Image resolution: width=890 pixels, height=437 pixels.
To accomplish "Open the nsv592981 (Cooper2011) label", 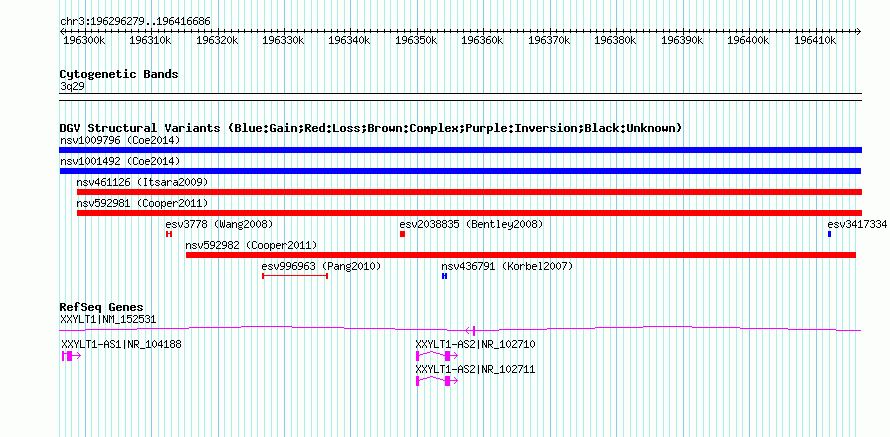I will (x=142, y=203).
